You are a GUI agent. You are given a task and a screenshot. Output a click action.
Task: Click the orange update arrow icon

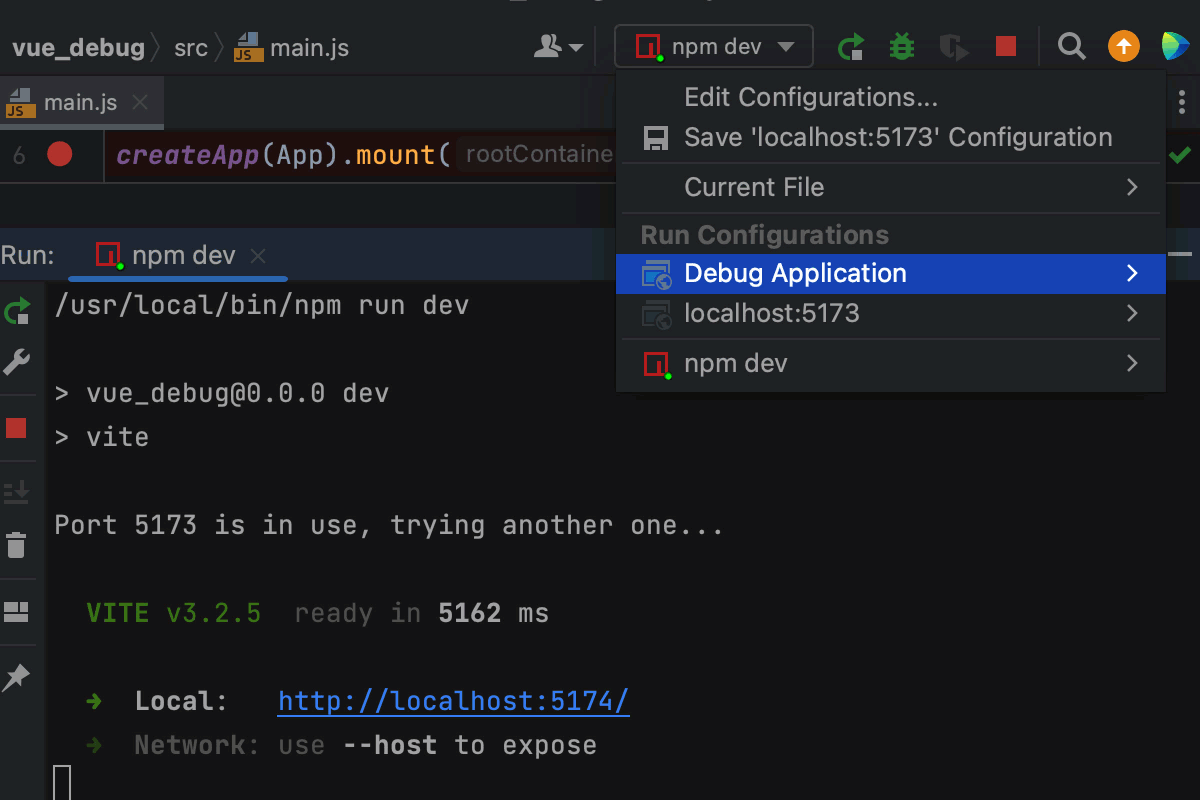[1124, 47]
